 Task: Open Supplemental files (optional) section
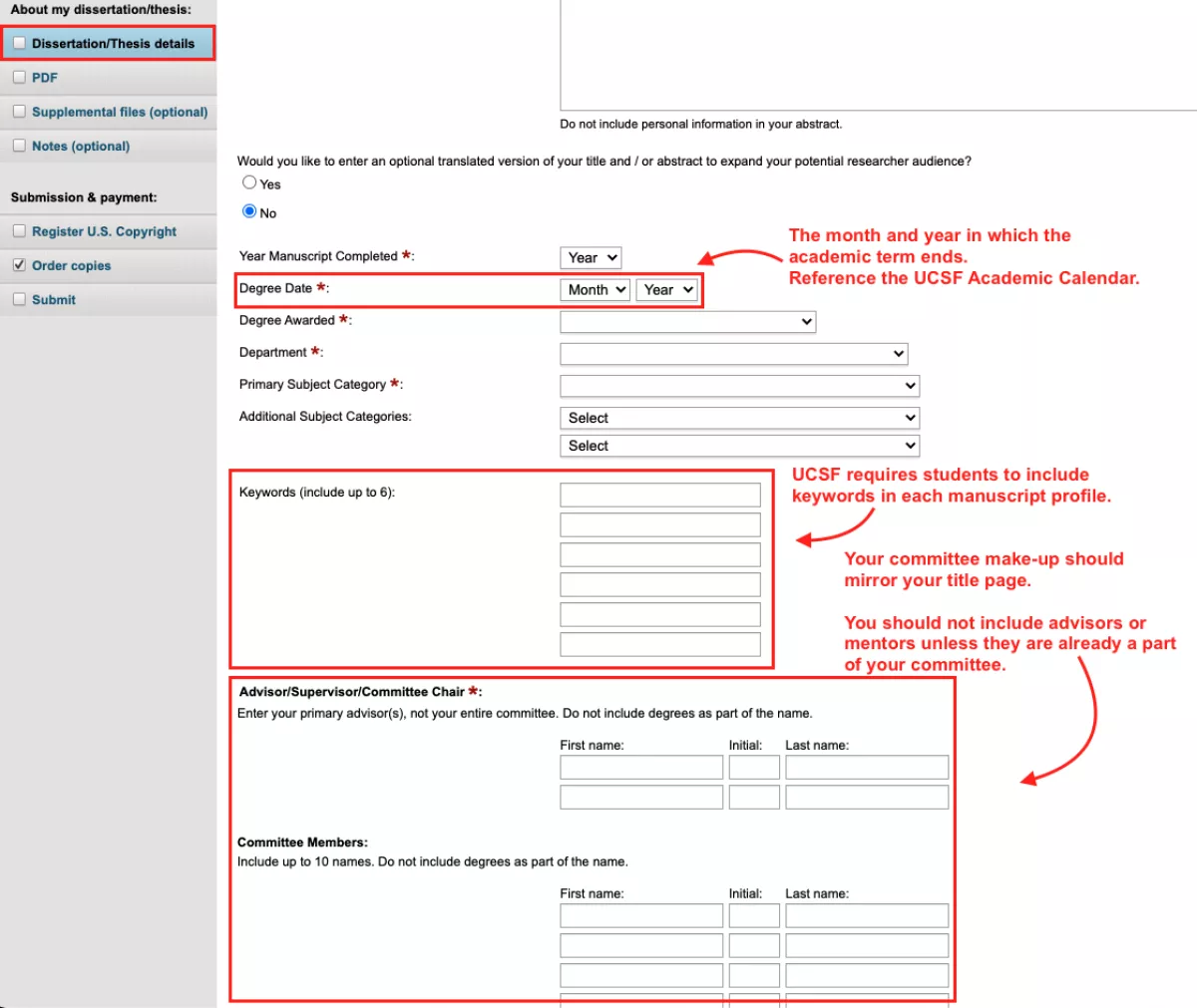[x=120, y=112]
